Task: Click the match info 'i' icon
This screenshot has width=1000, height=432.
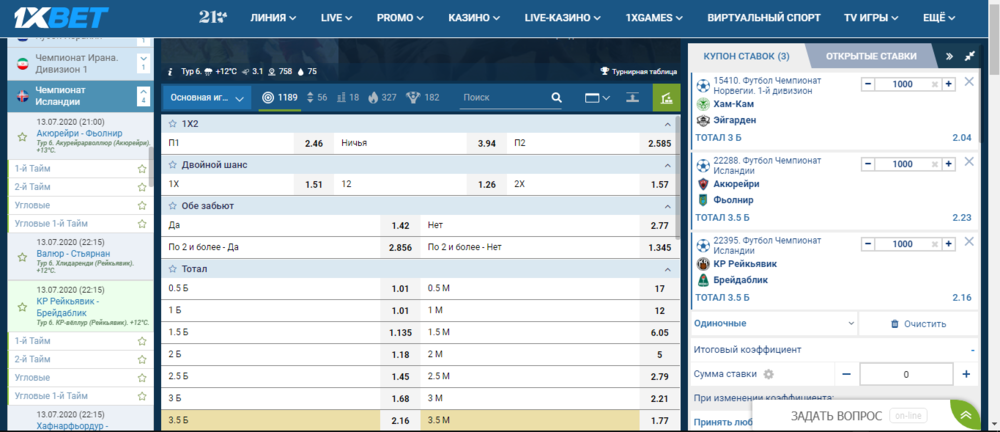Action: pyautogui.click(x=170, y=71)
